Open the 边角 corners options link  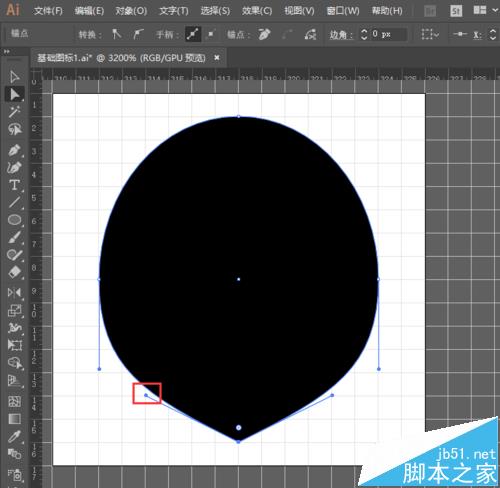(341, 35)
